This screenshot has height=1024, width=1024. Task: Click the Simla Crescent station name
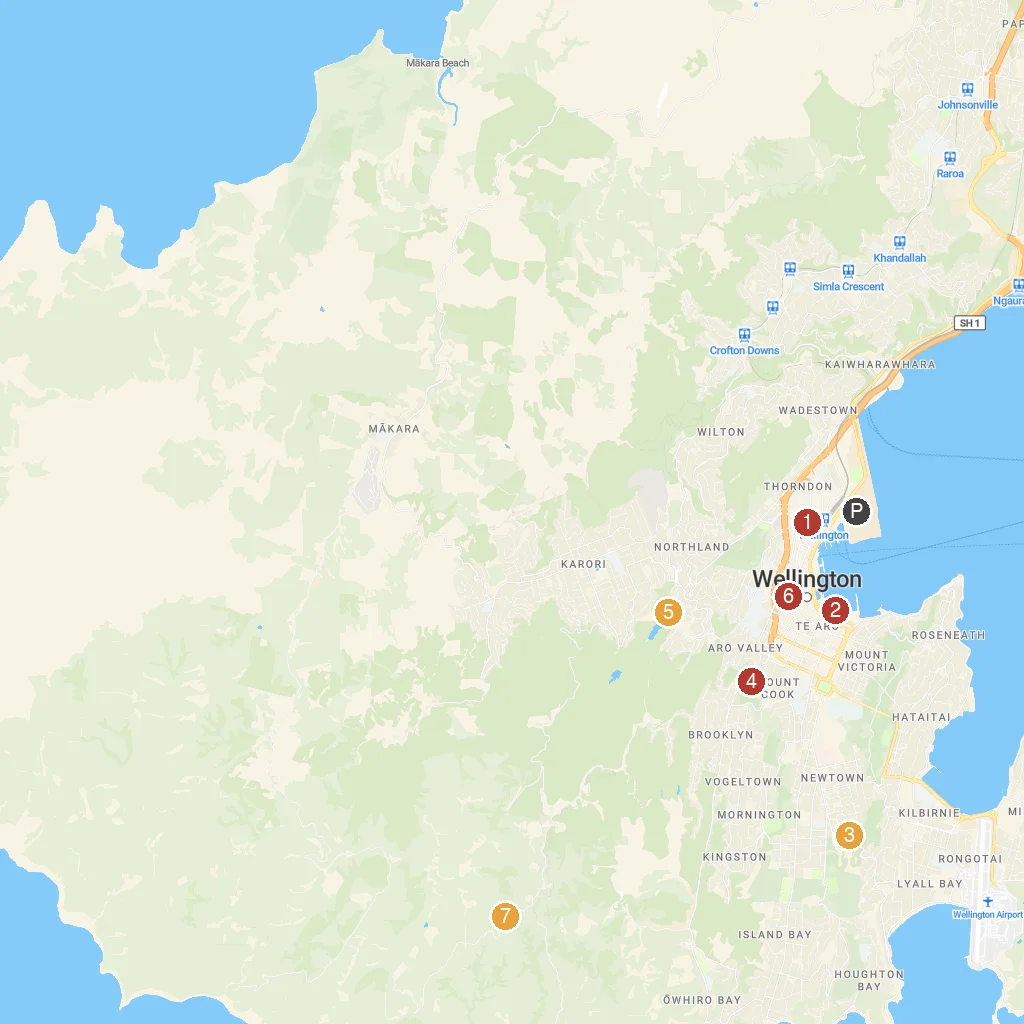pos(848,287)
